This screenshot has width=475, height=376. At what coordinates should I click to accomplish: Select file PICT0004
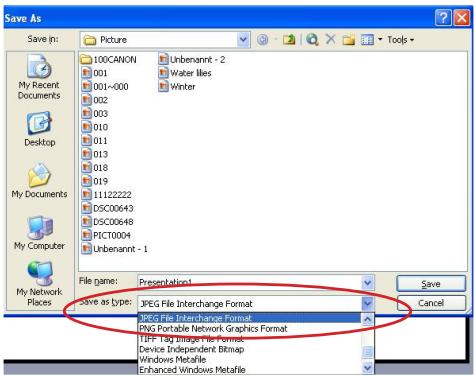coord(106,235)
